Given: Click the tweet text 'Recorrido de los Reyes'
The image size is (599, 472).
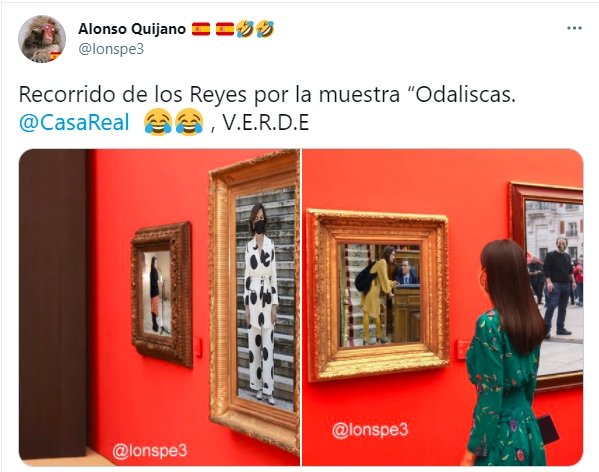Looking at the screenshot, I should pyautogui.click(x=133, y=94).
